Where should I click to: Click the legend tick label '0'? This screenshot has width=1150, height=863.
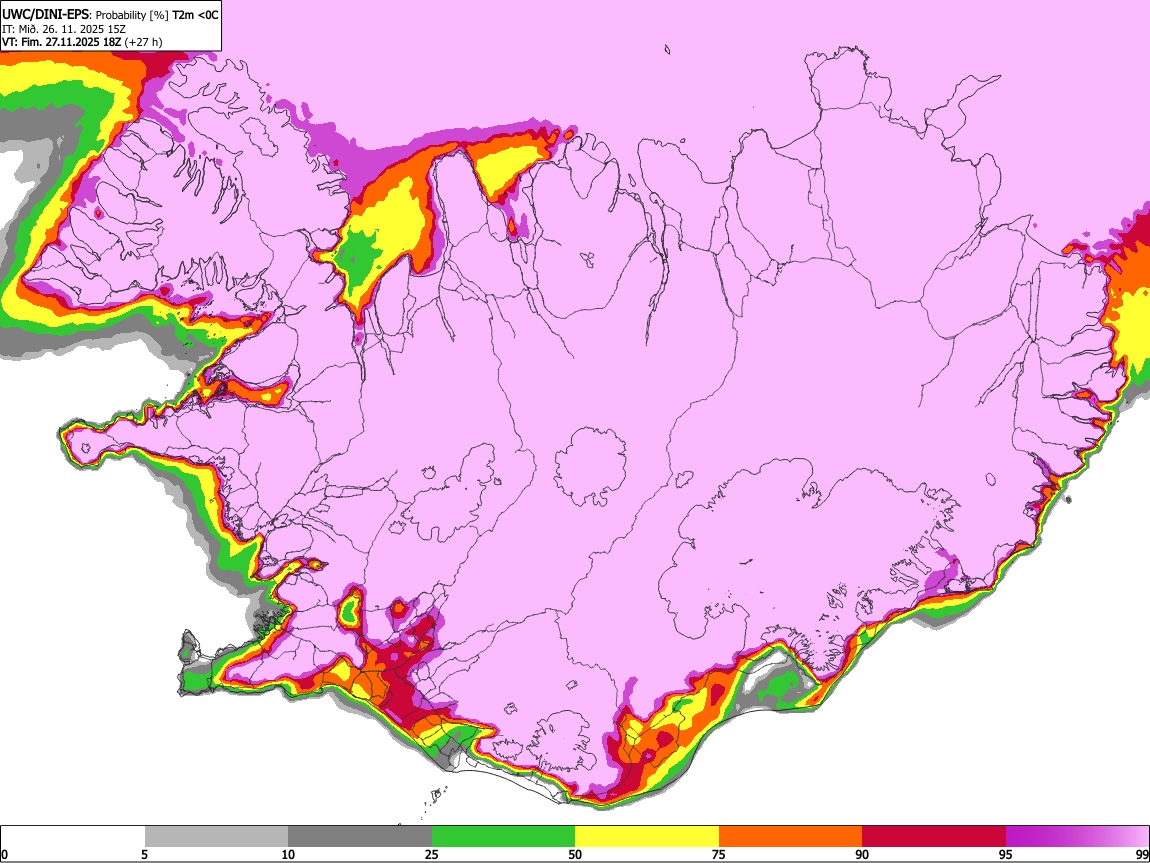coord(4,854)
